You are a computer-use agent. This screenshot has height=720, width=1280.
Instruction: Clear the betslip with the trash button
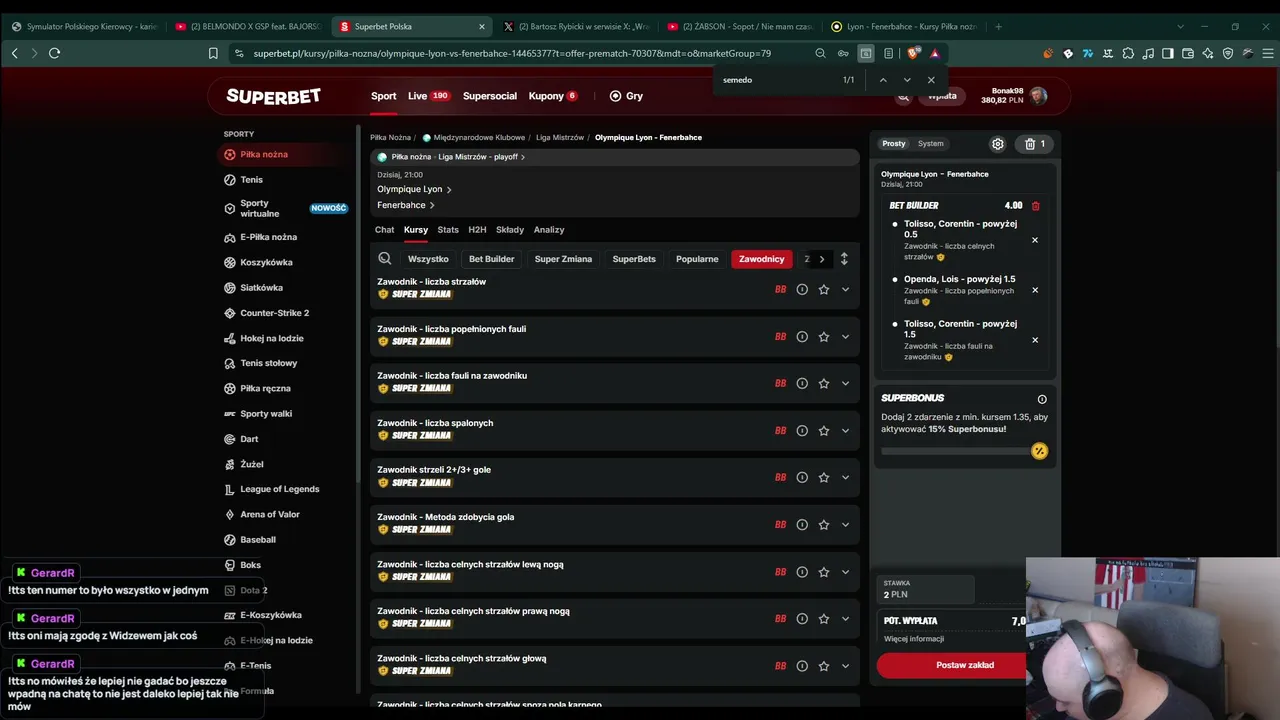(1034, 144)
